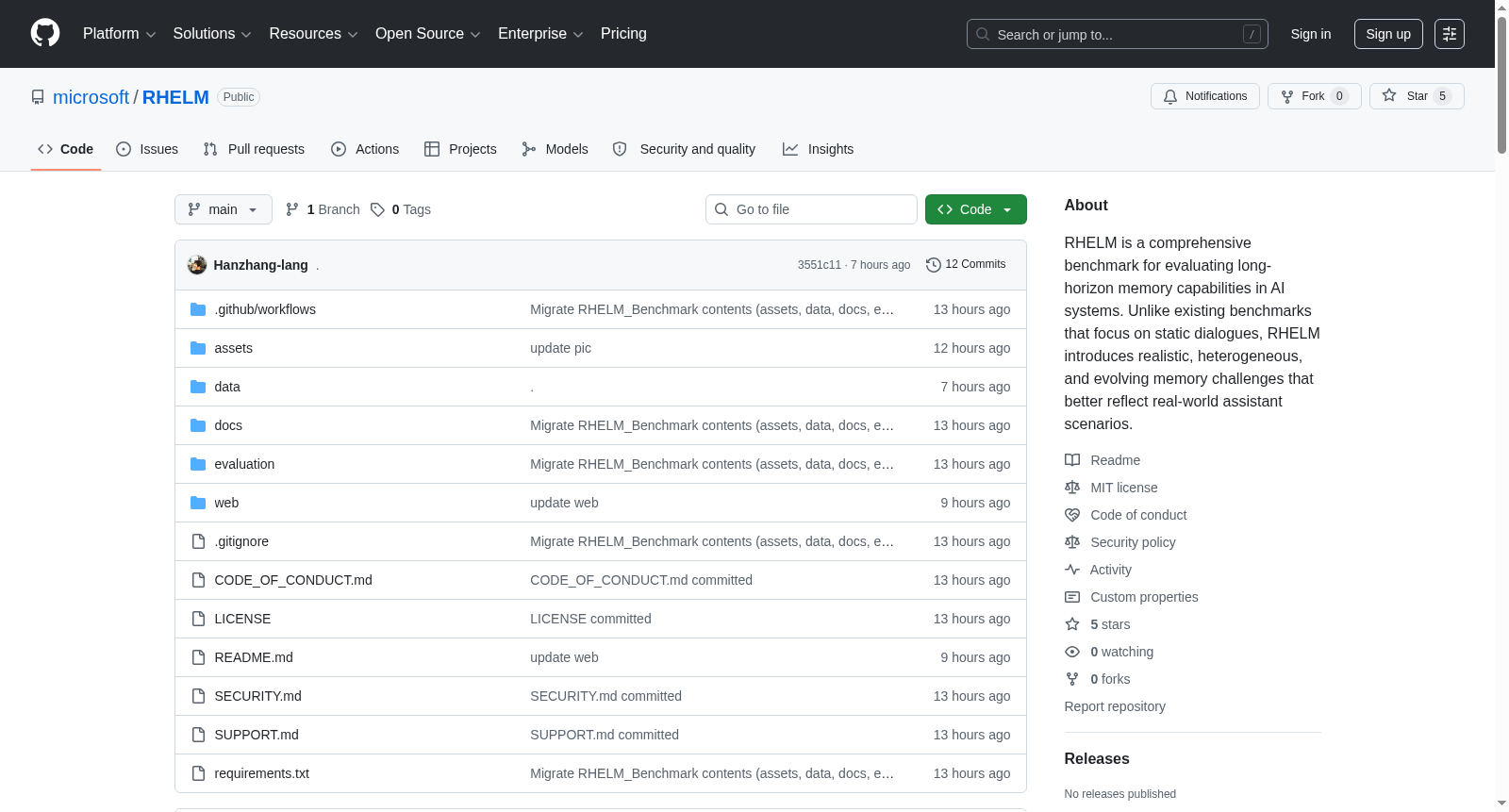Switch to the Models tab
1509x812 pixels.
555,149
